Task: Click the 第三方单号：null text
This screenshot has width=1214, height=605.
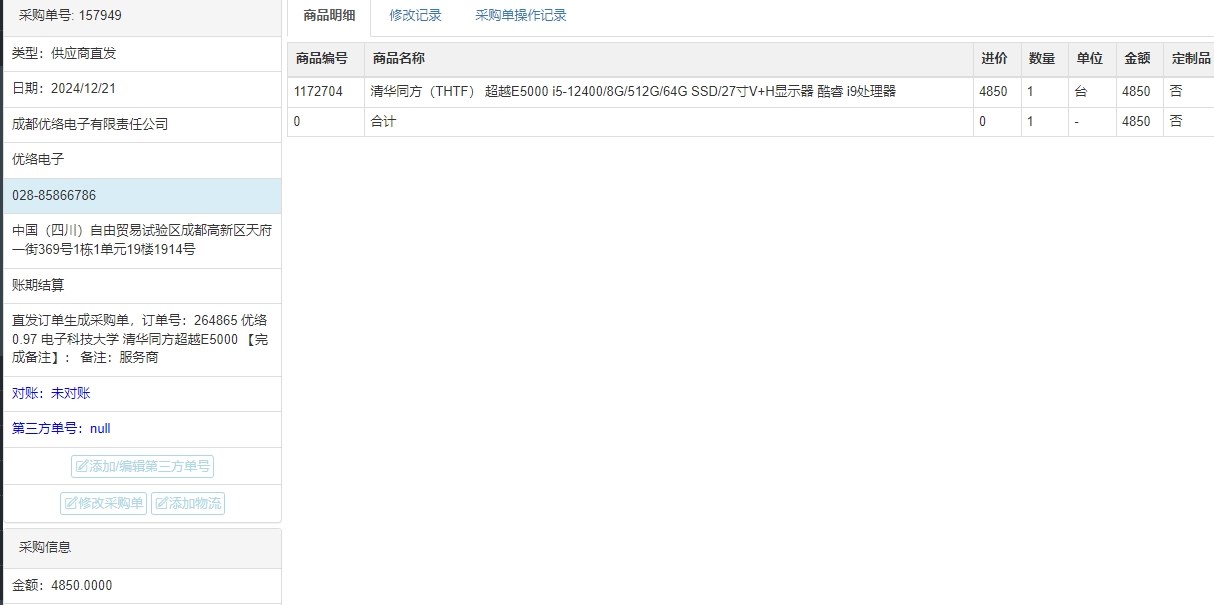Action: click(61, 429)
